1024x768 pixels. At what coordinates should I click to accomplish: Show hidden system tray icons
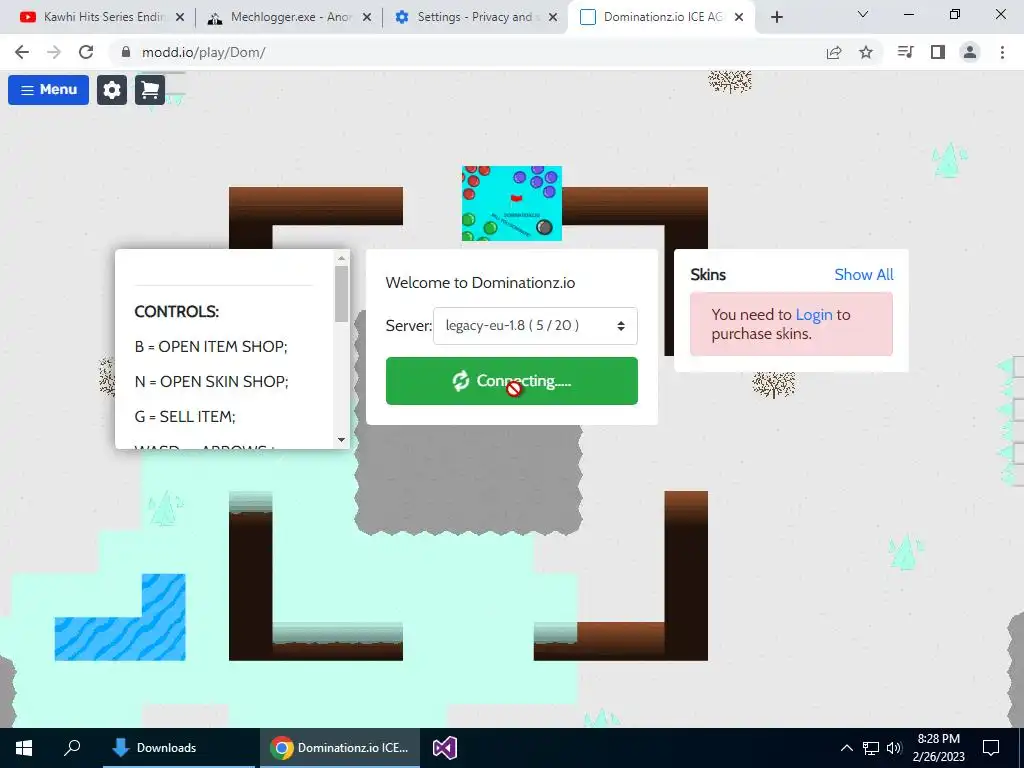tap(846, 748)
